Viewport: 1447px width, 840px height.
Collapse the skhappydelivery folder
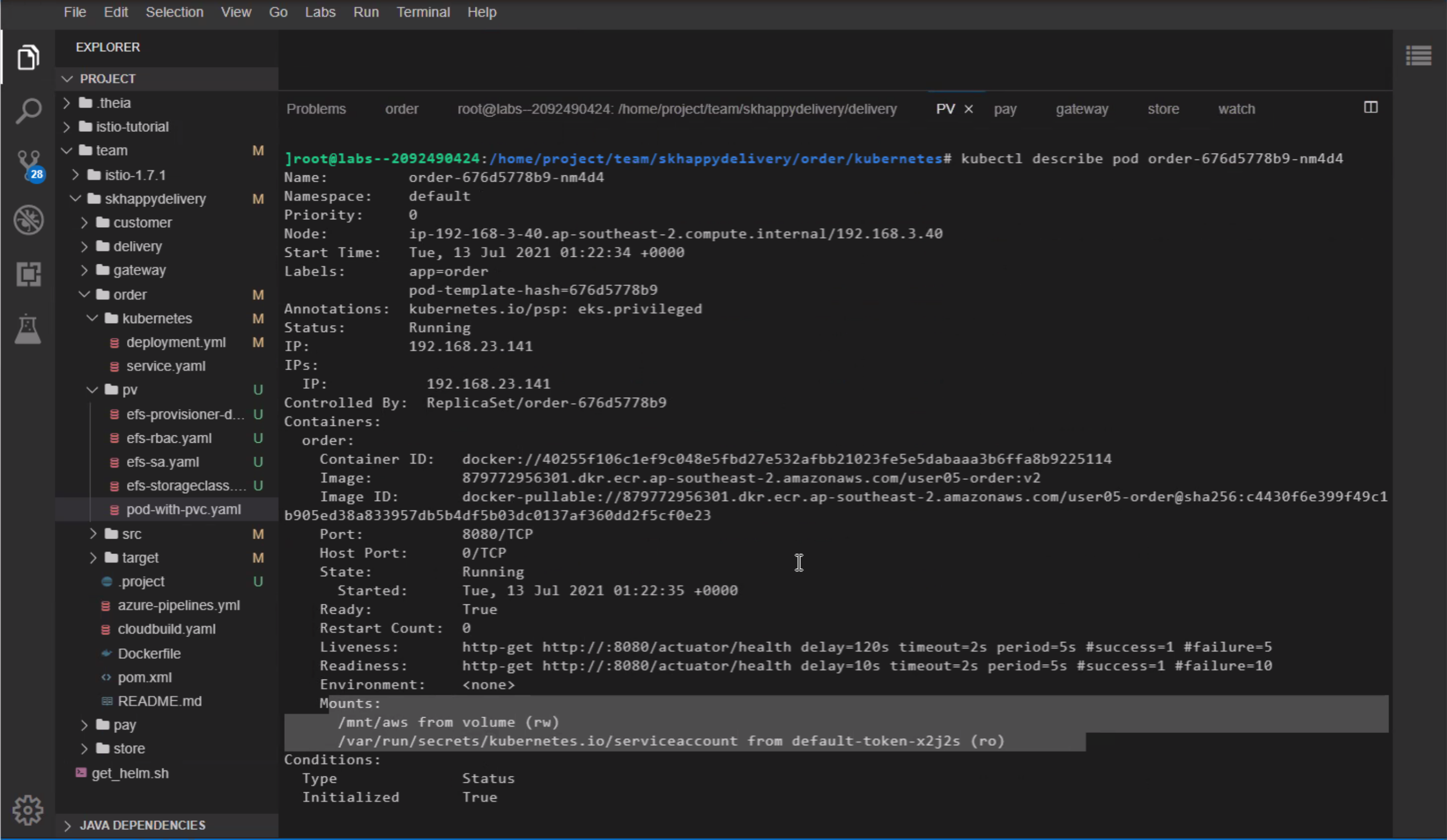tap(75, 199)
